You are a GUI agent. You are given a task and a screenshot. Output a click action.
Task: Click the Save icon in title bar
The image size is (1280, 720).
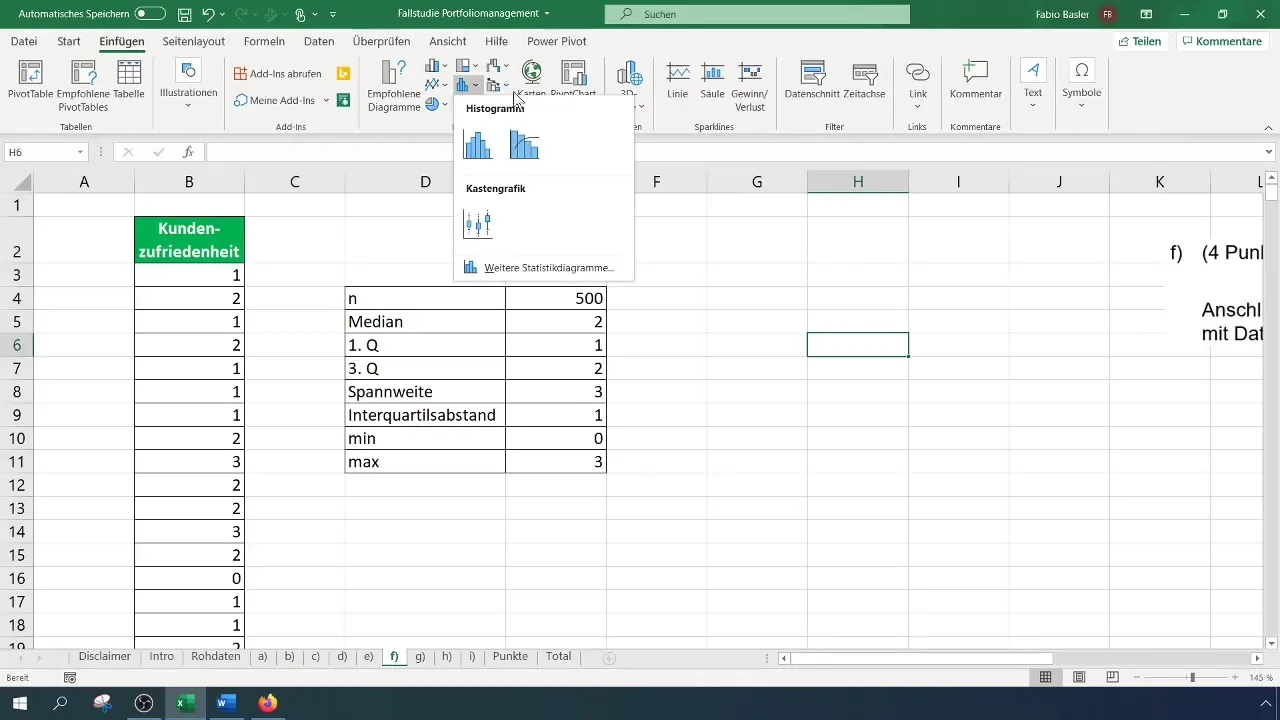pos(184,14)
